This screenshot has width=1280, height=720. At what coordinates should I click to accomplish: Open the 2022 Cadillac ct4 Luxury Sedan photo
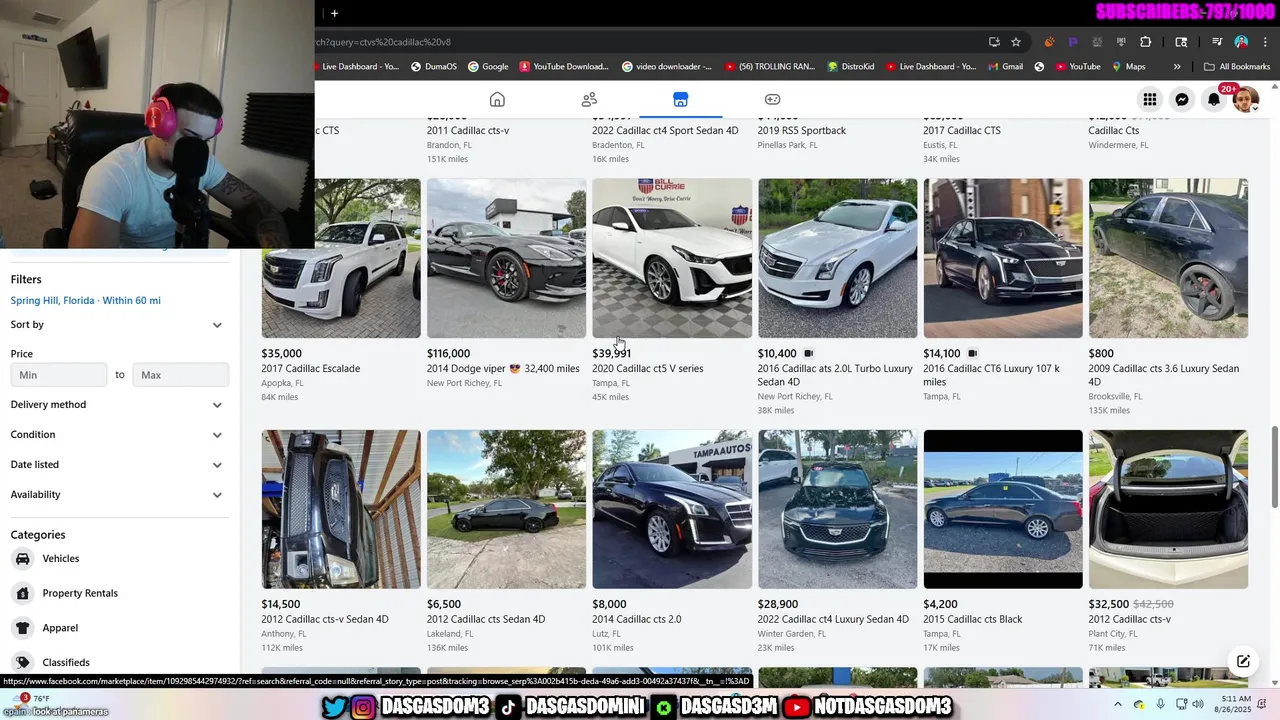pyautogui.click(x=837, y=509)
